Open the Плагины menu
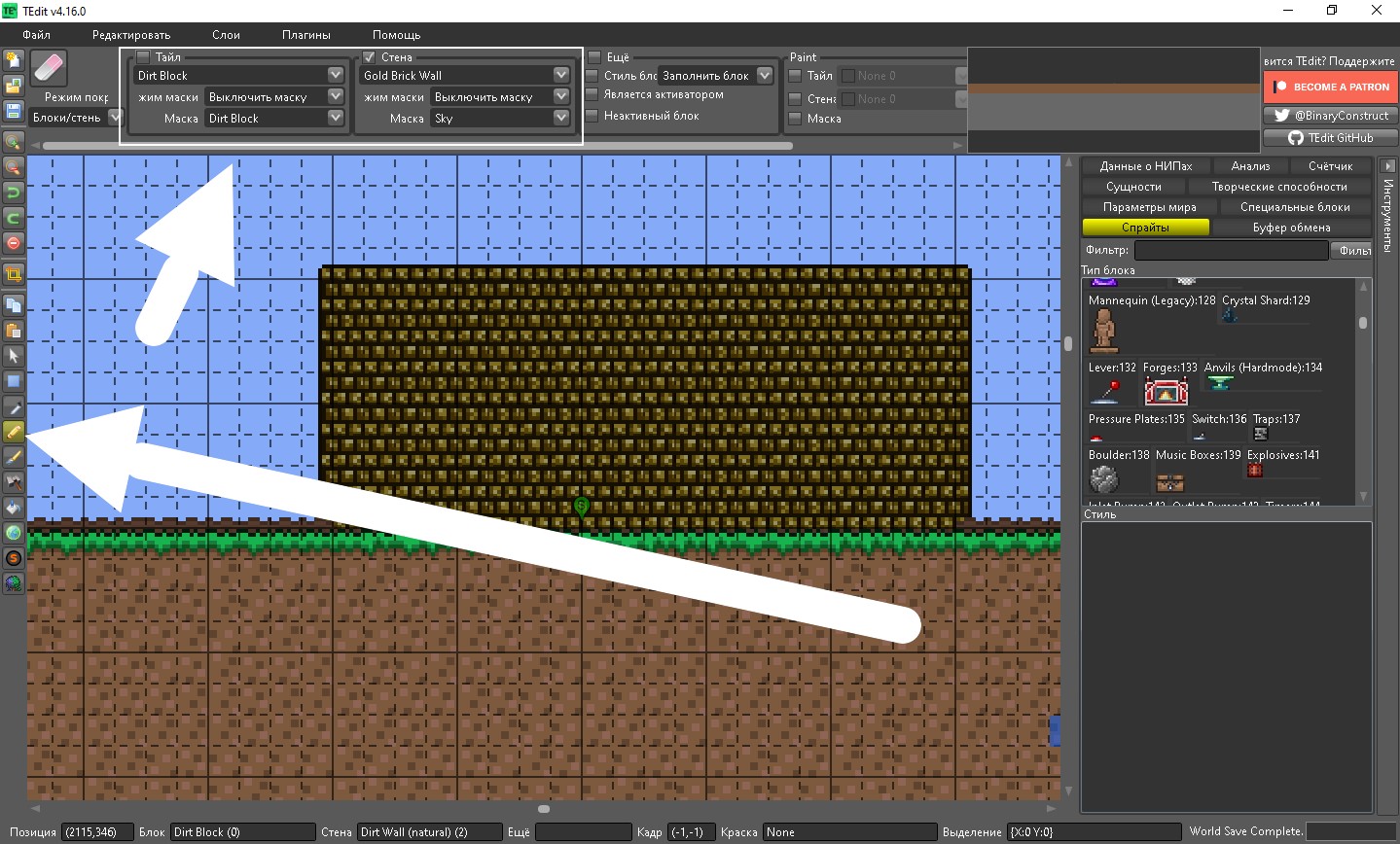 click(x=306, y=35)
